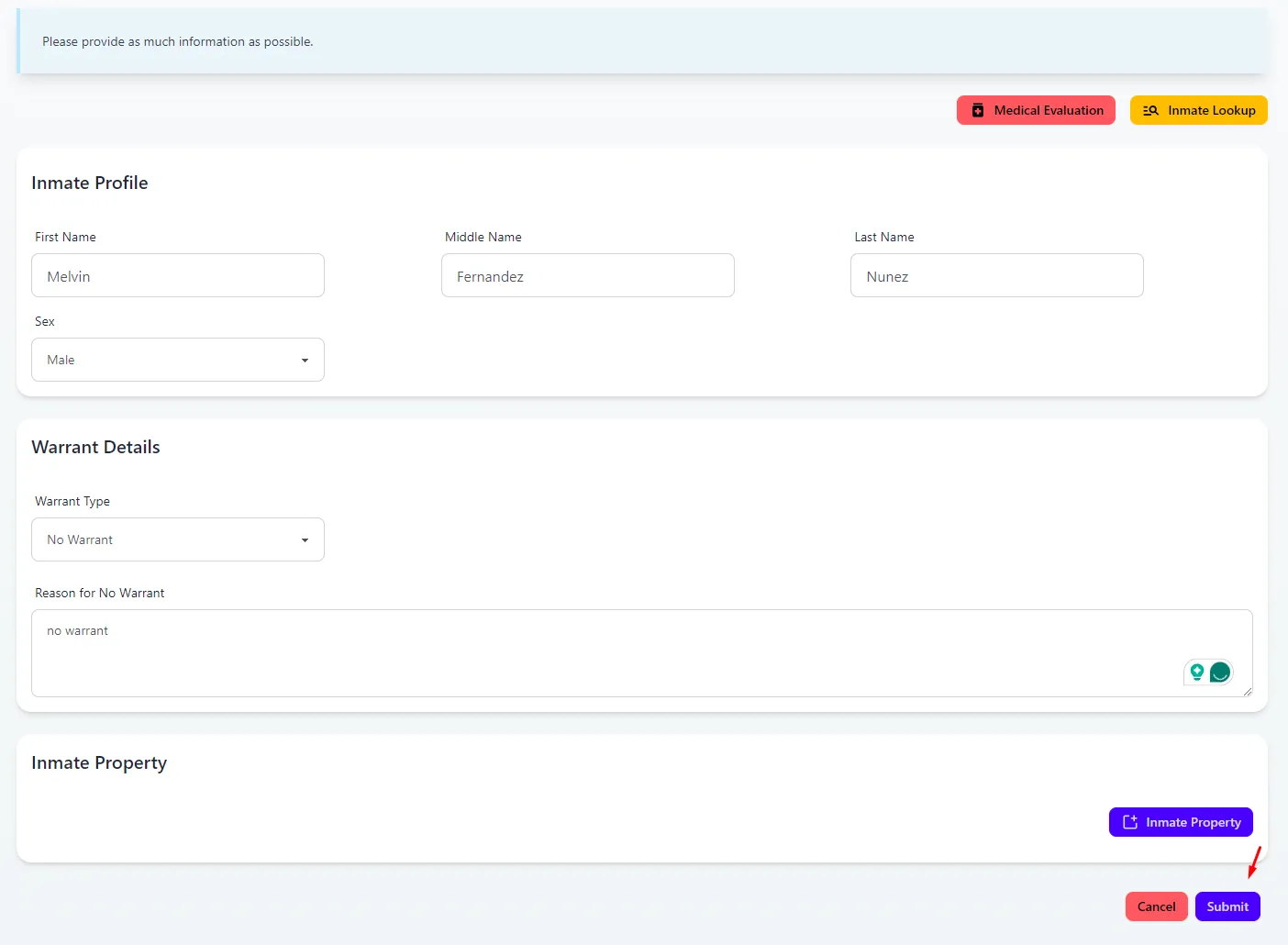Click the Warrant Type field label
The width and height of the screenshot is (1288, 945).
[x=72, y=501]
